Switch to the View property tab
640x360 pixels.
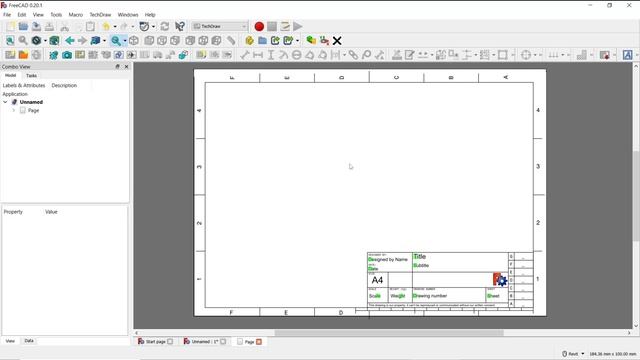pos(10,341)
